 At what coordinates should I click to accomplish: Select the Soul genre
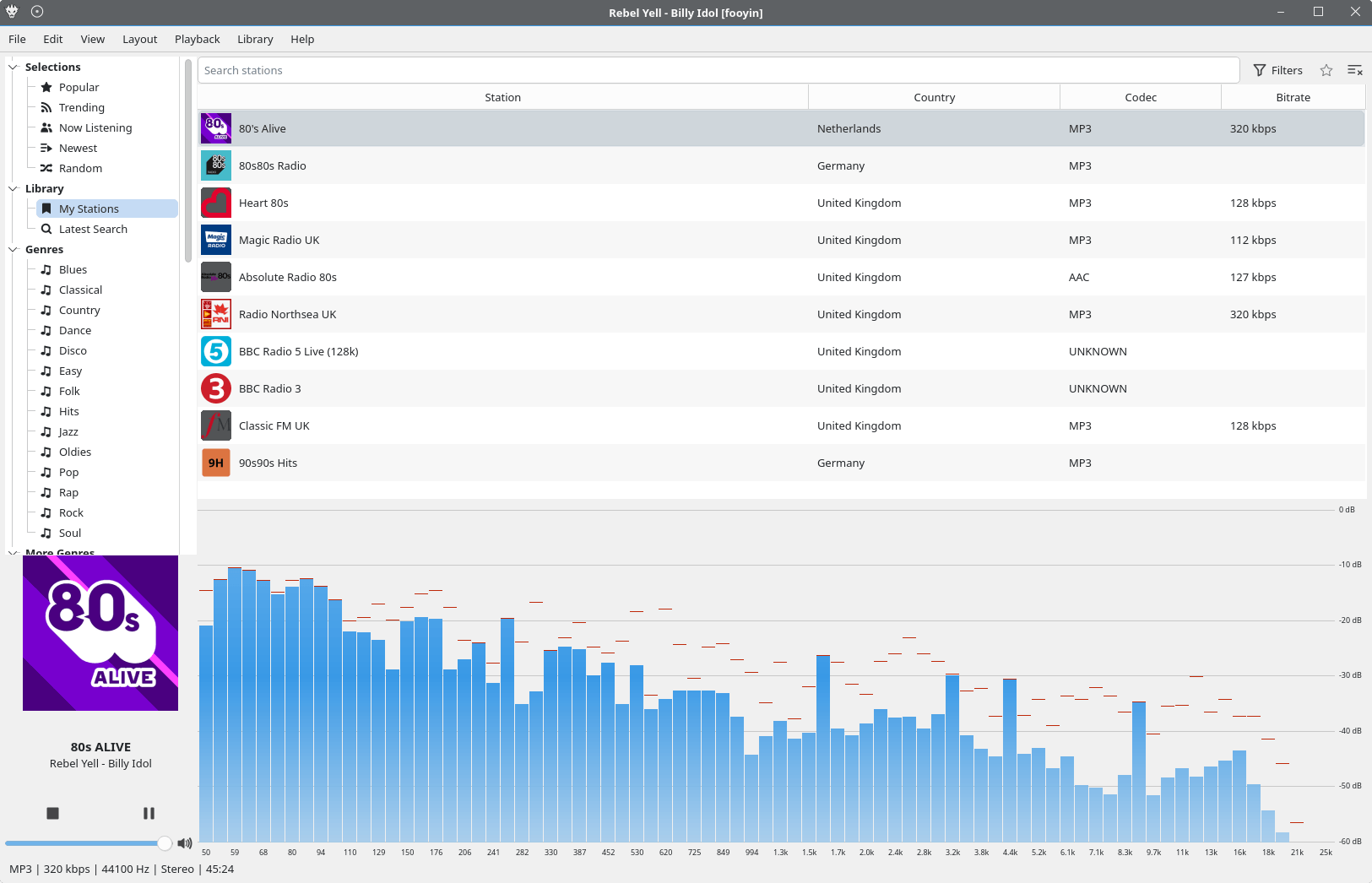pyautogui.click(x=70, y=533)
